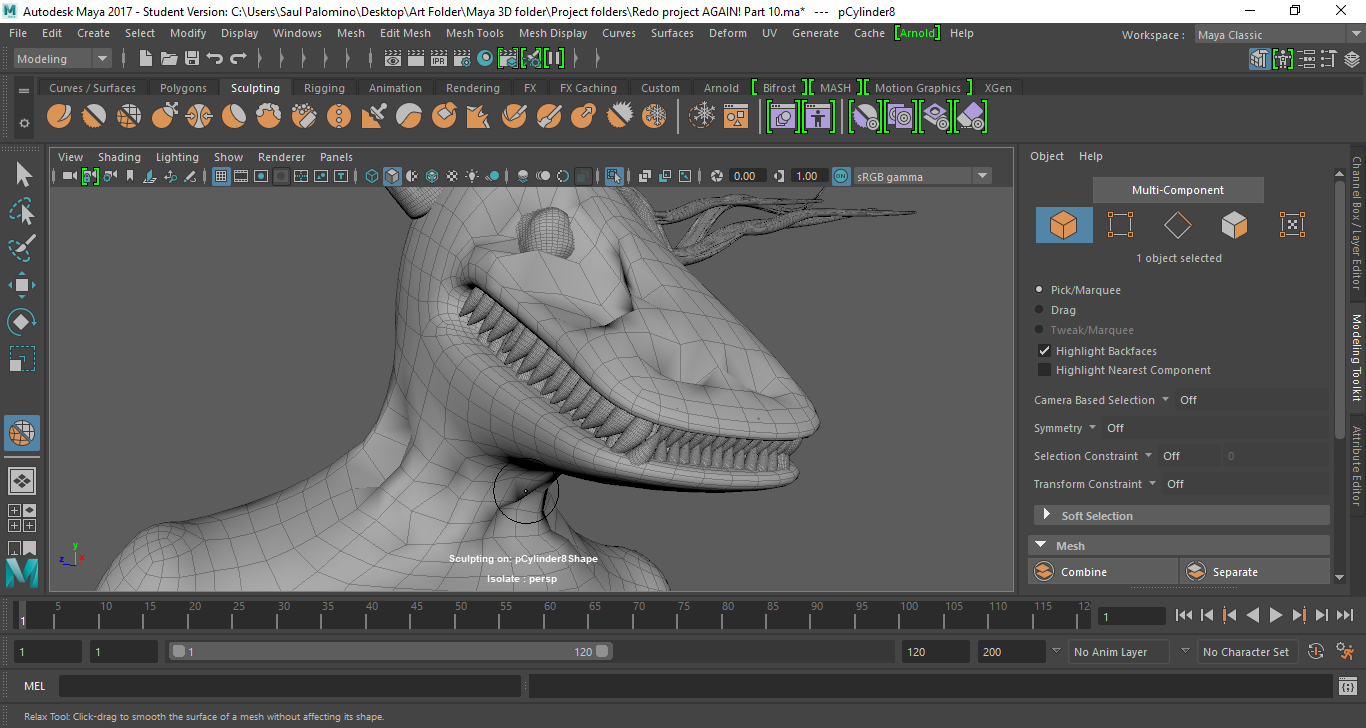The image size is (1366, 728).
Task: Click the Multi-Component button
Action: point(1177,190)
